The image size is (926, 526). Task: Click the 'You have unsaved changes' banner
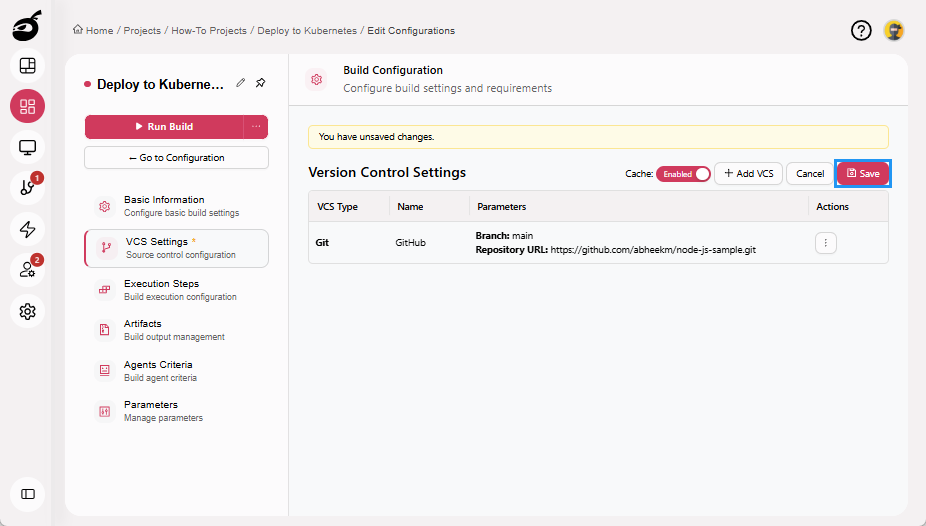598,137
